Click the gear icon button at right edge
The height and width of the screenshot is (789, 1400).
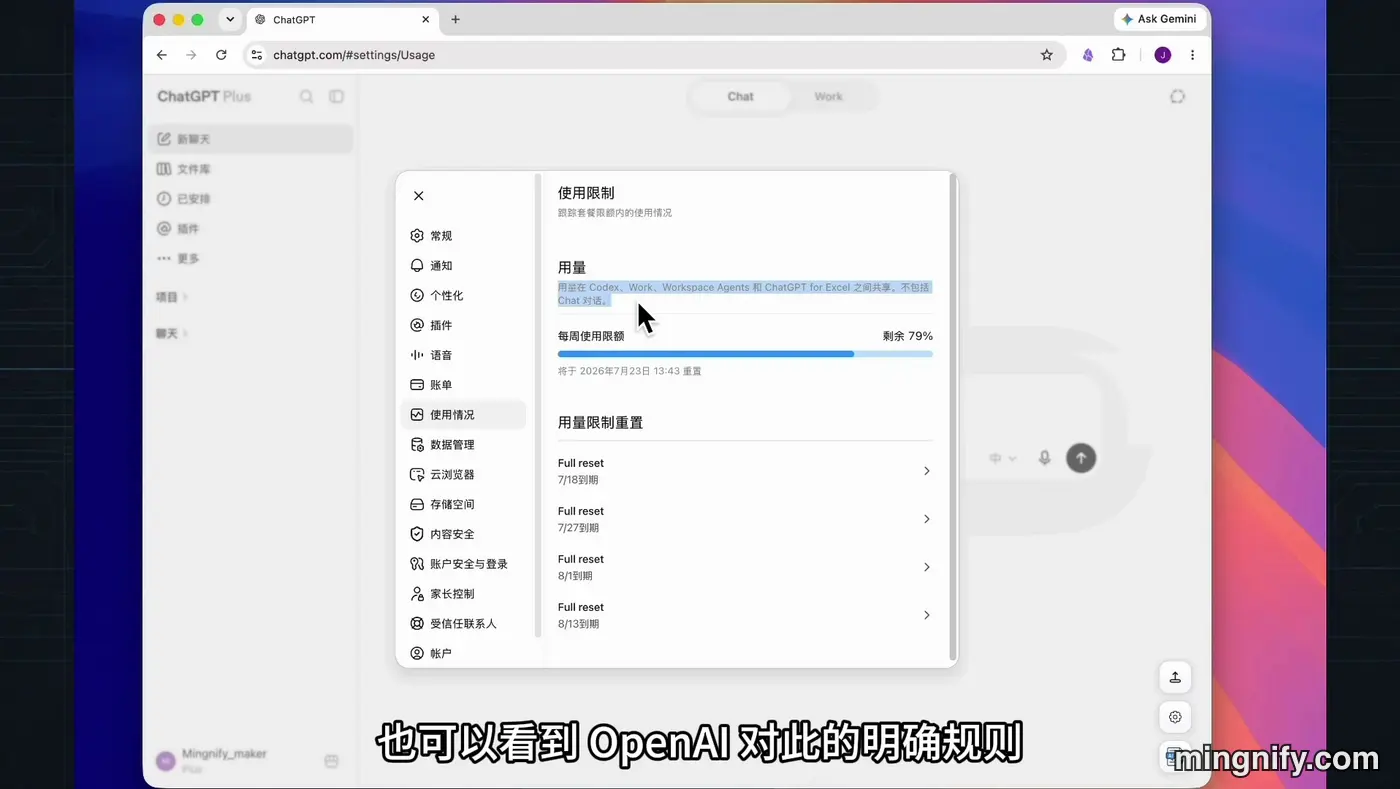[x=1175, y=717]
